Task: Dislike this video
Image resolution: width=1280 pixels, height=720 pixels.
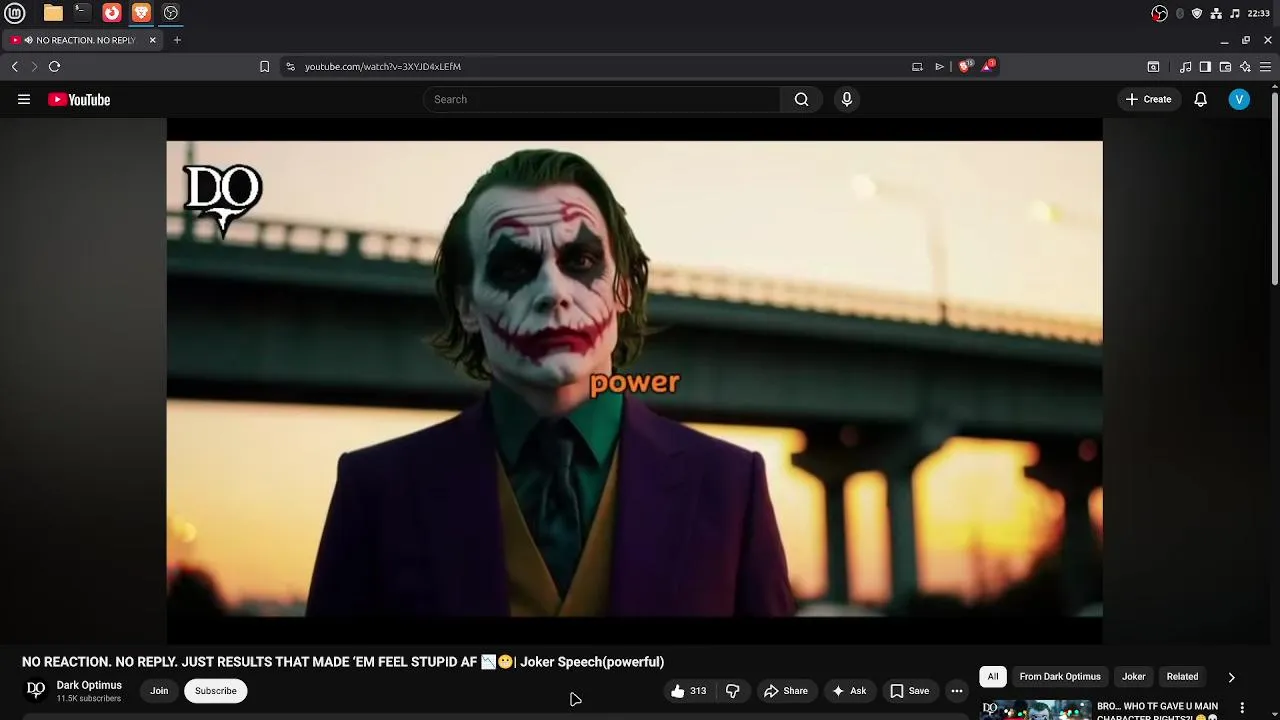Action: (x=732, y=691)
